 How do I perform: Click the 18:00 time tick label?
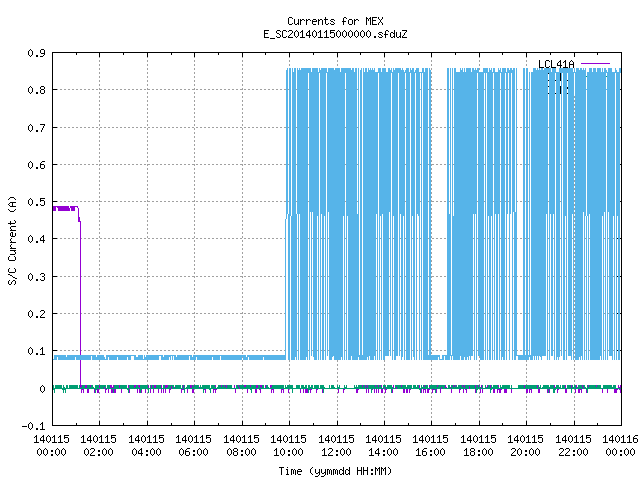478,452
